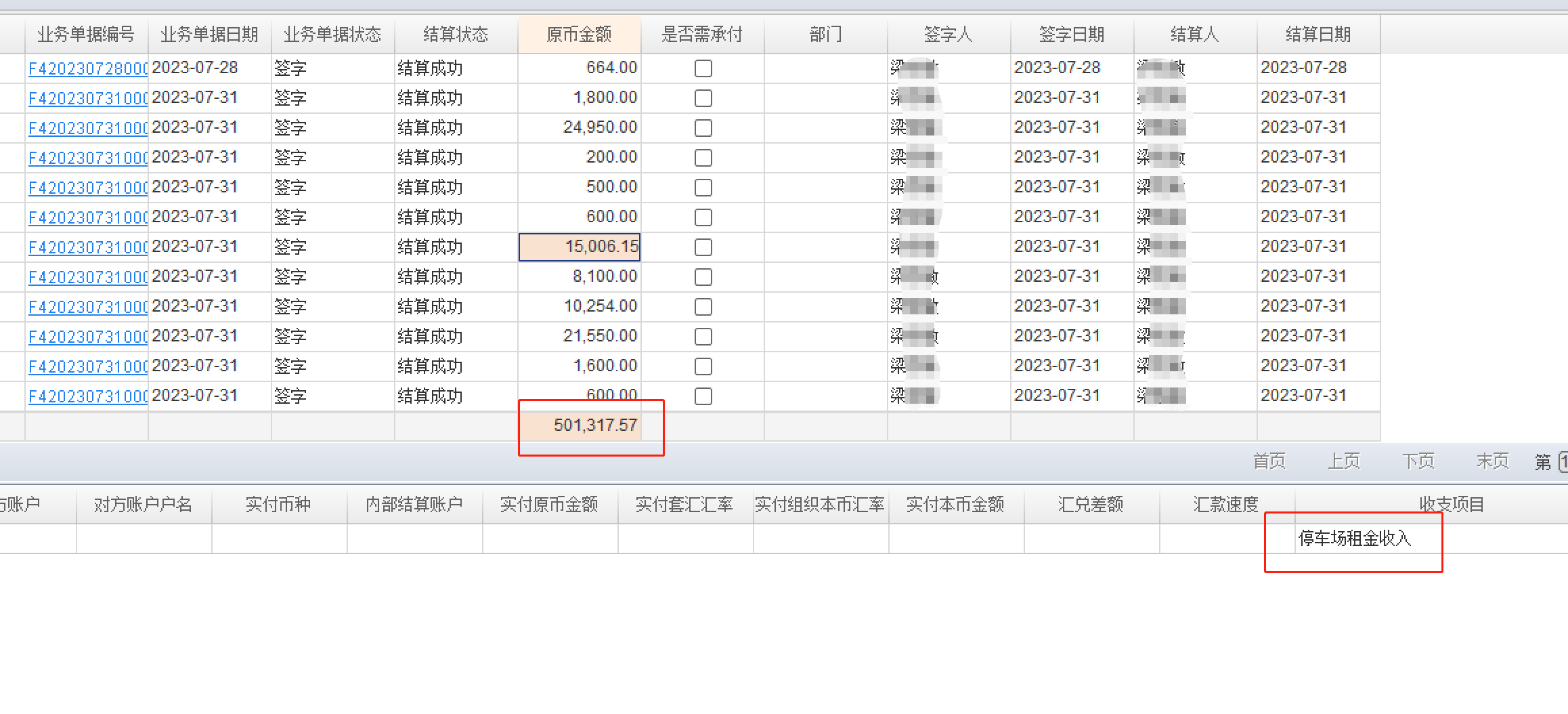This screenshot has height=714, width=1568.
Task: Click the 实付套汇汇率 column header
Action: [x=686, y=505]
